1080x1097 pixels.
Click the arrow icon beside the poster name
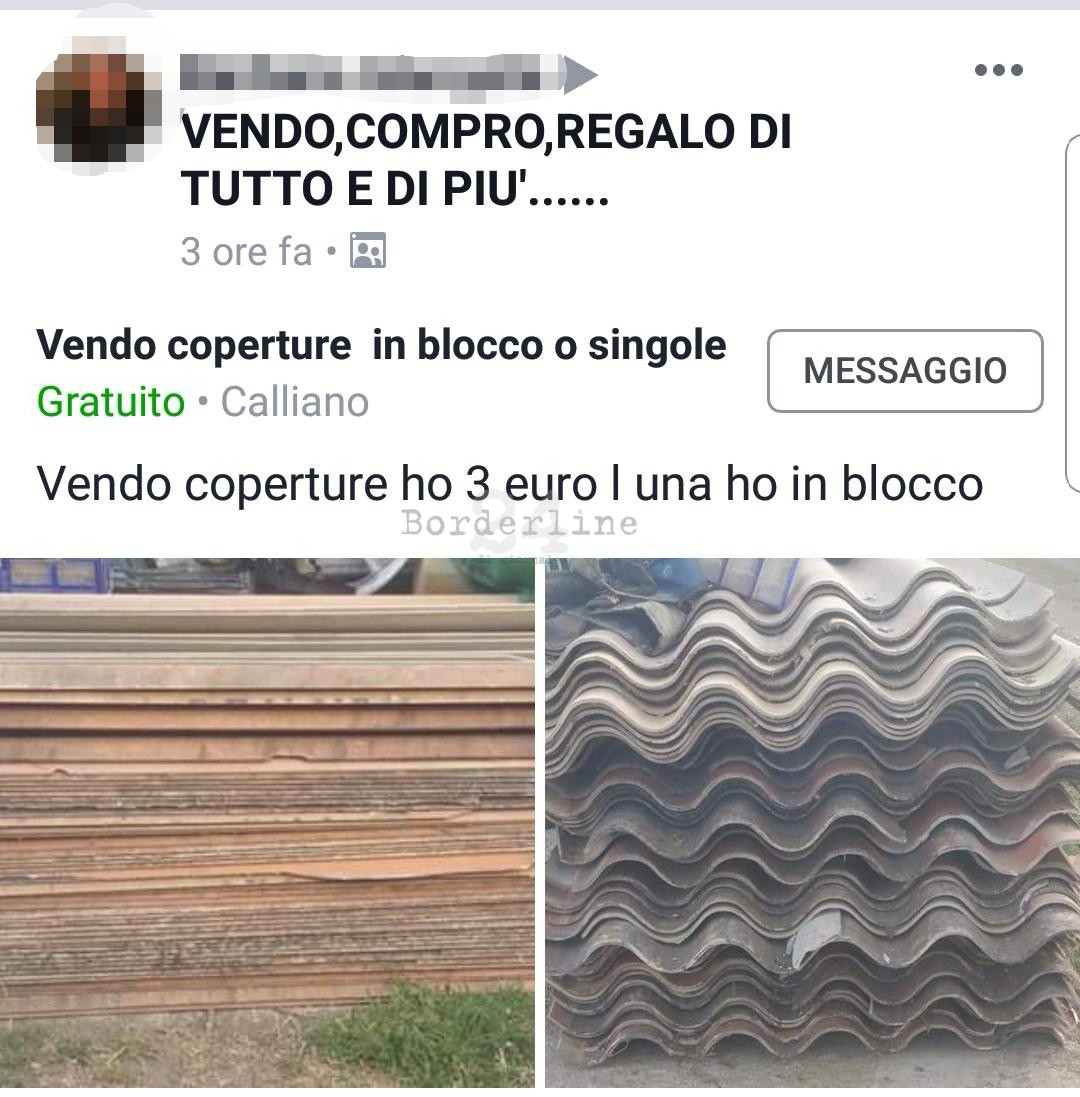click(581, 74)
